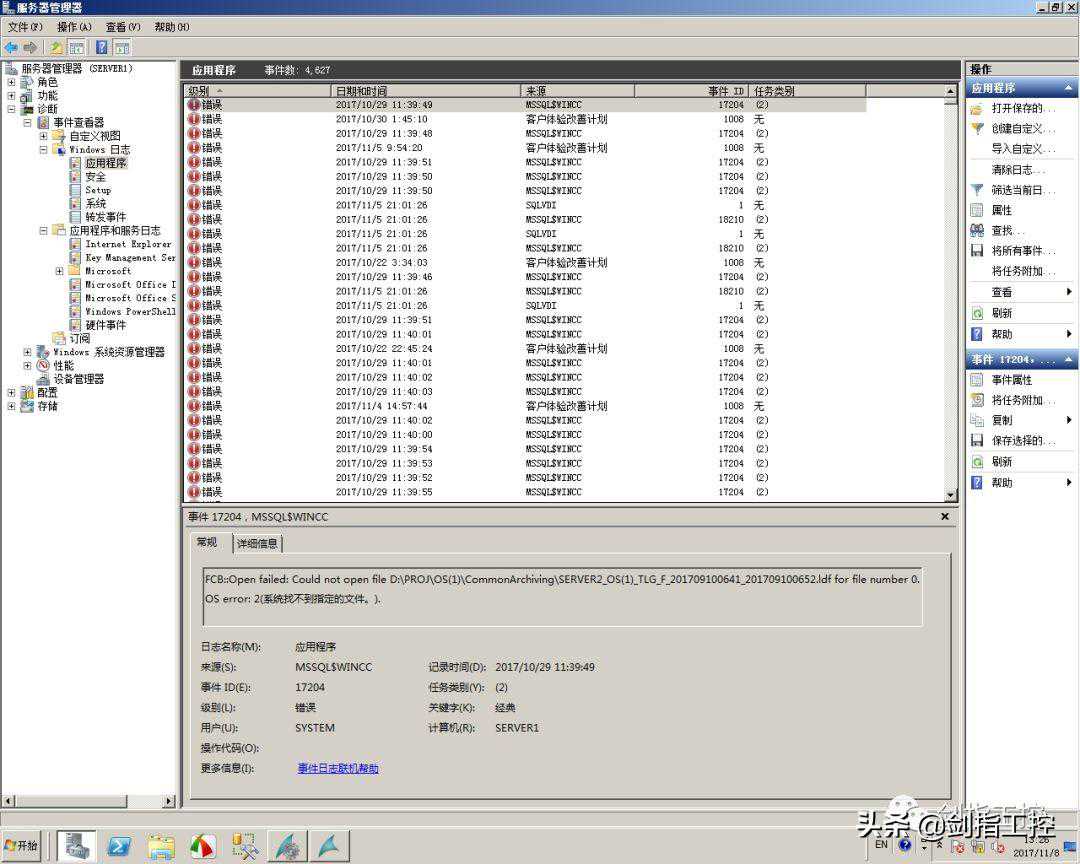This screenshot has width=1080, height=864.
Task: Click the floppy disk save all events icon
Action: (977, 251)
